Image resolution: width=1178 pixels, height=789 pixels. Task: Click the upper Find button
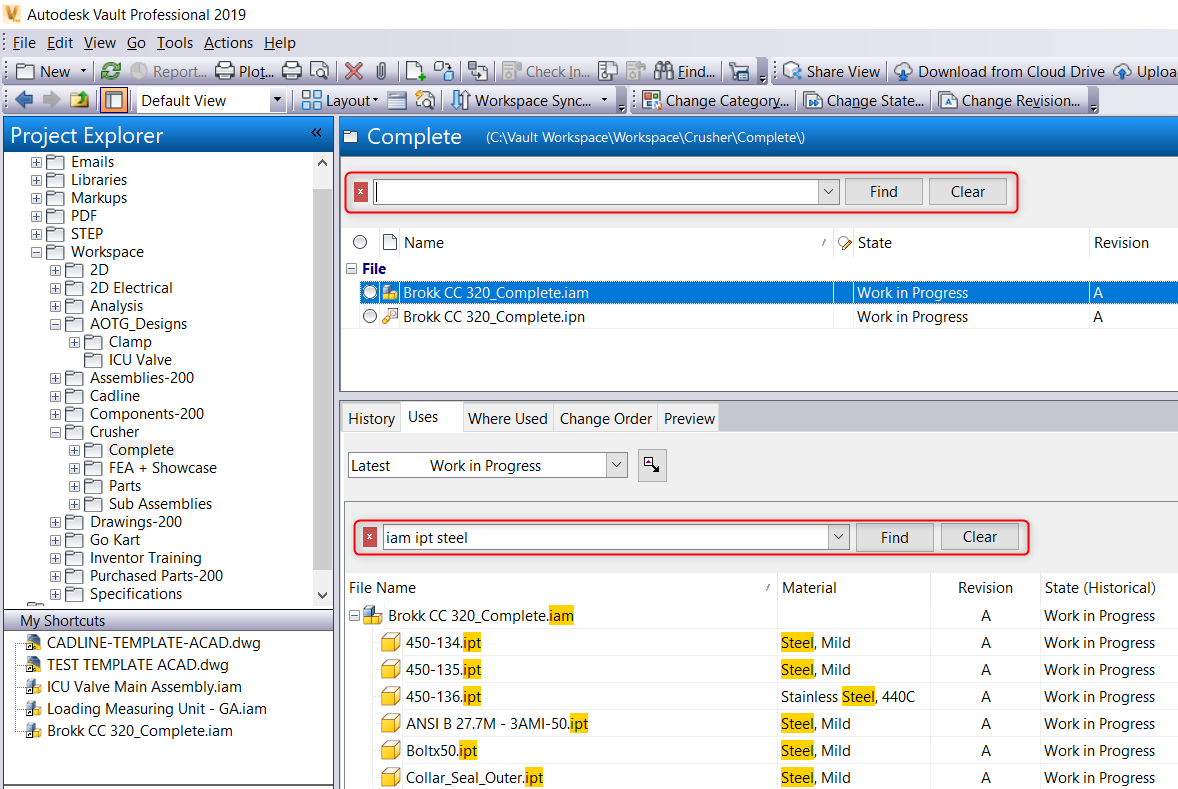click(x=884, y=192)
